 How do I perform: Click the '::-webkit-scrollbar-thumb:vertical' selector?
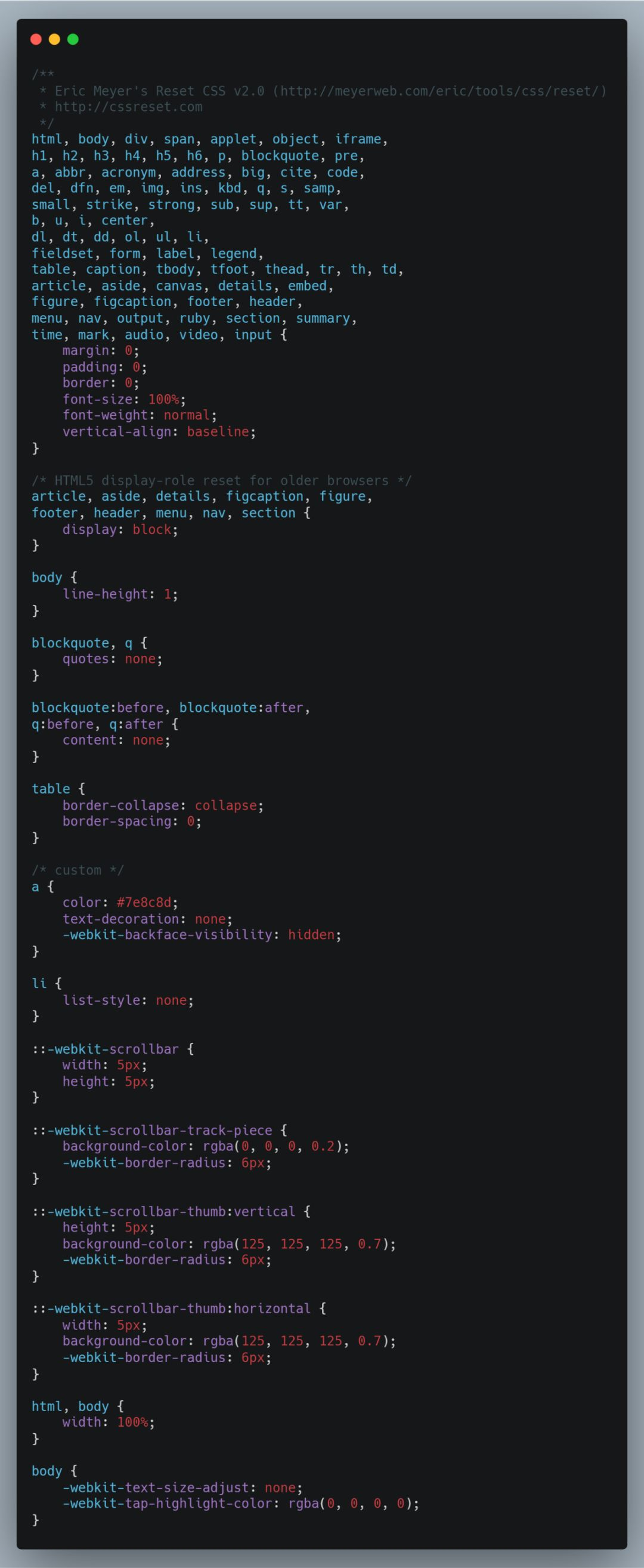(163, 1211)
